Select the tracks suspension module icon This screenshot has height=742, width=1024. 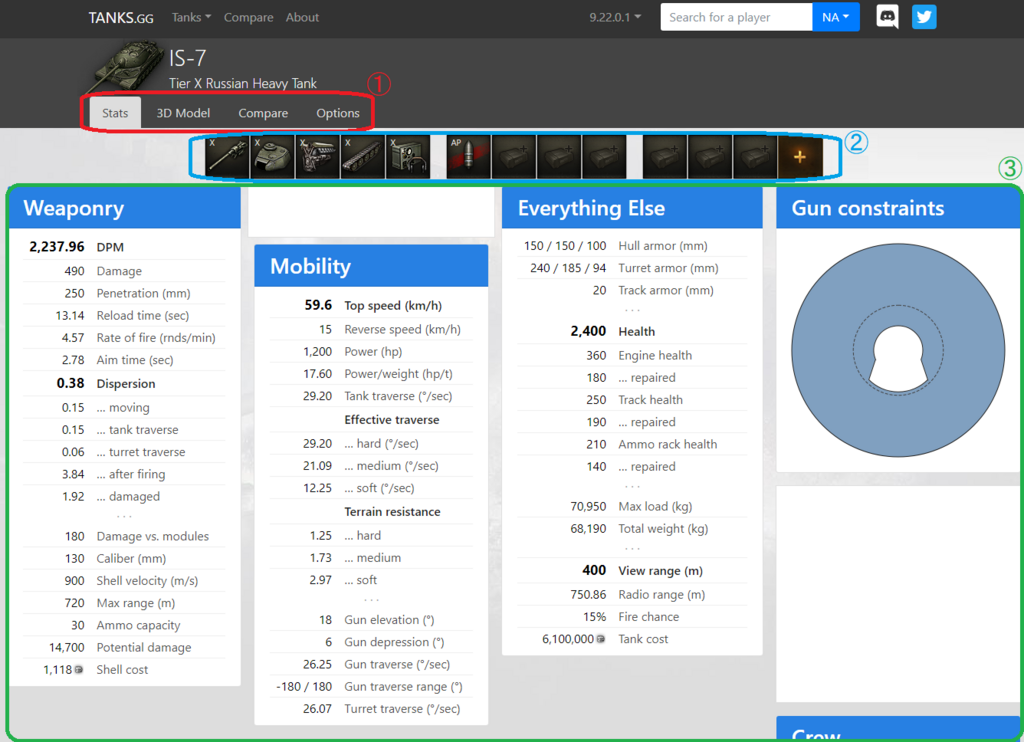pos(362,157)
